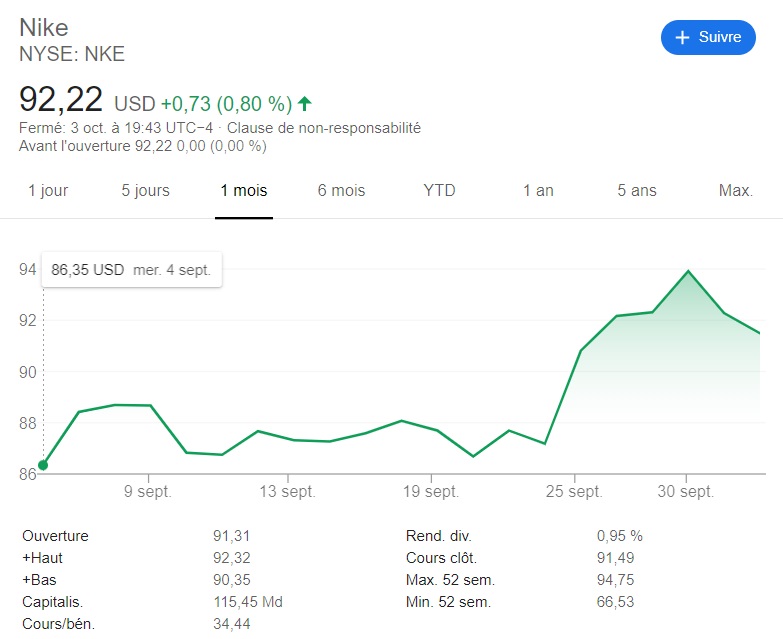Viewport: 783px width, 639px height.
Task: Select the 1 jour tab
Action: coord(48,190)
